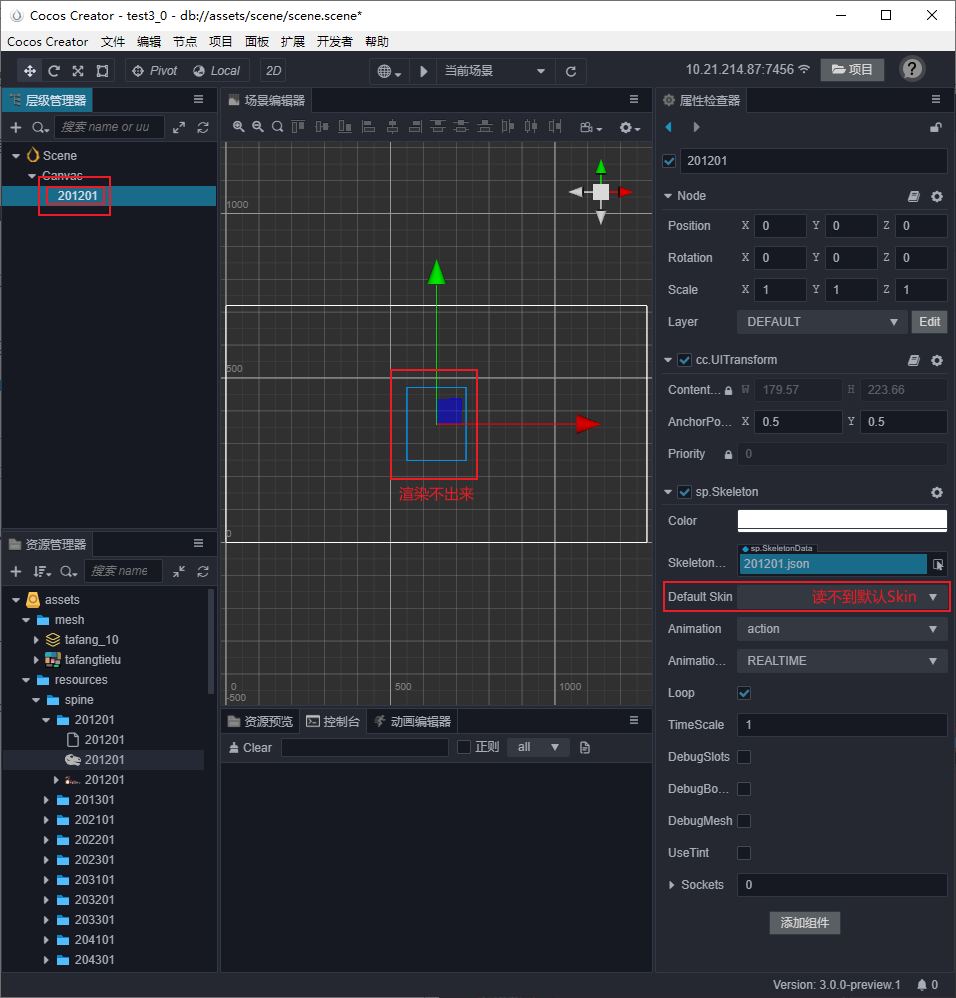Collapse all nodes in the hierarchy panel

coord(179,127)
